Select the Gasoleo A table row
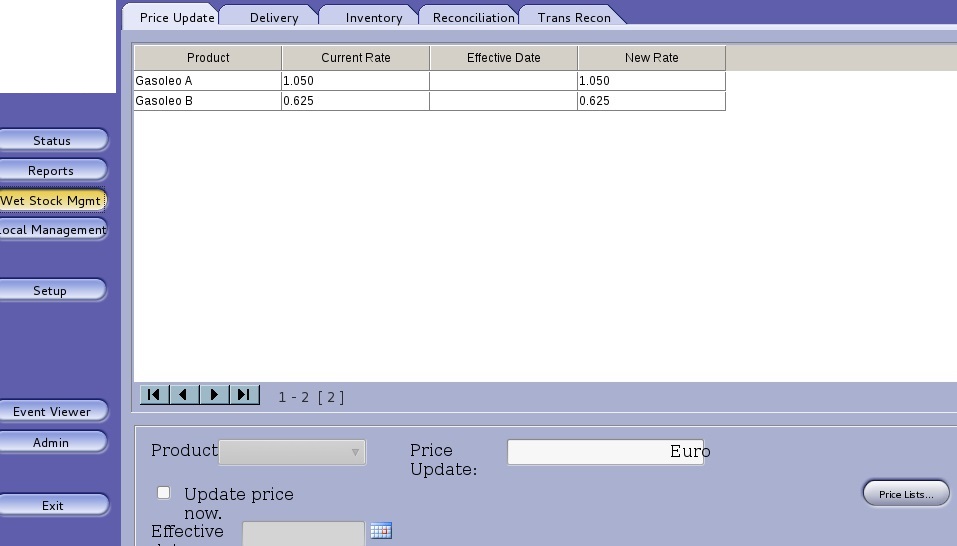957x546 pixels. (208, 80)
